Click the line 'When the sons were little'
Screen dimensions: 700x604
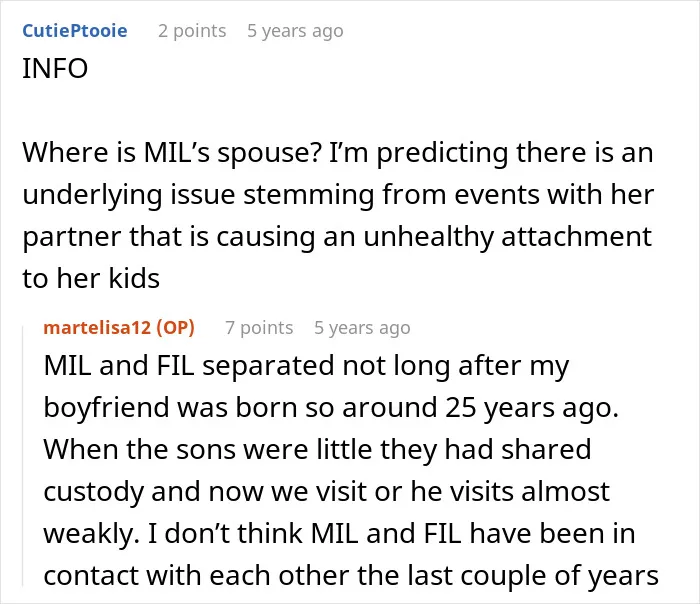point(317,450)
